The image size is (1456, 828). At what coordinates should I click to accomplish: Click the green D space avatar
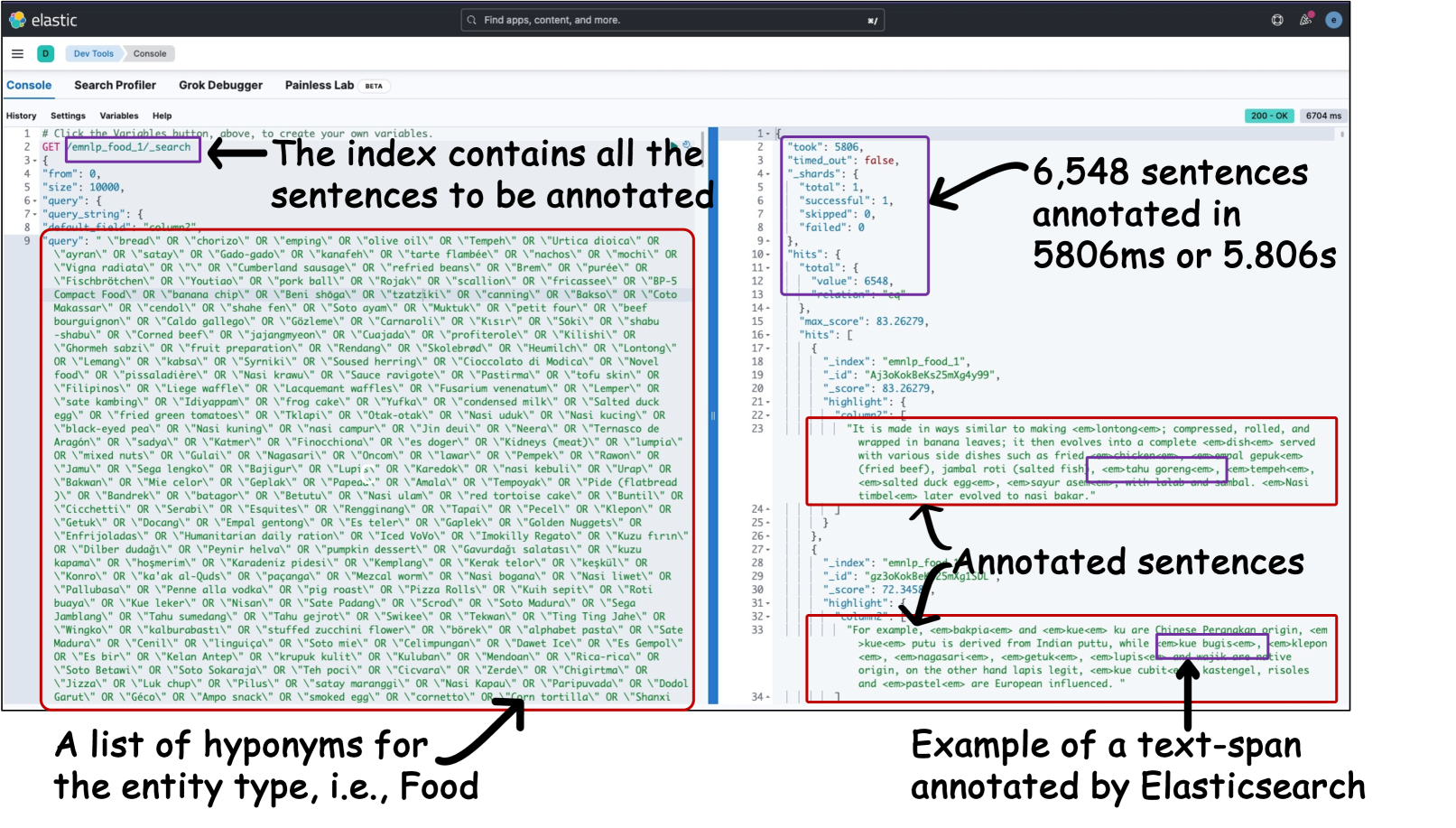45,54
